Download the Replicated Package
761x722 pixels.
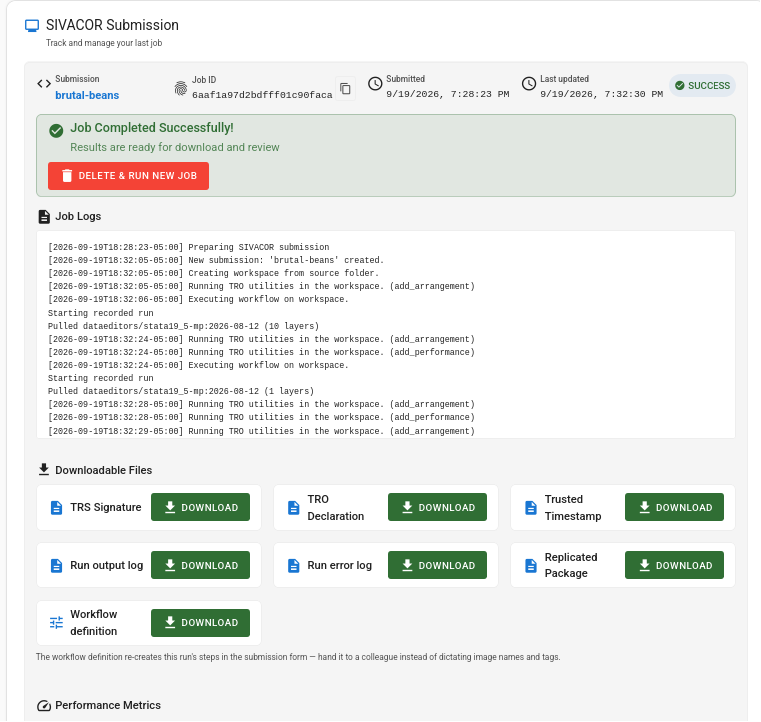tap(675, 566)
